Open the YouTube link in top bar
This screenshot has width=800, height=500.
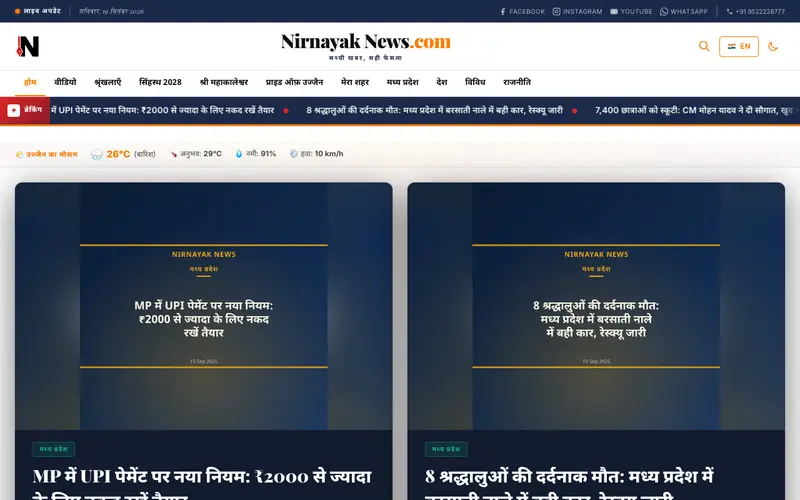coord(631,11)
